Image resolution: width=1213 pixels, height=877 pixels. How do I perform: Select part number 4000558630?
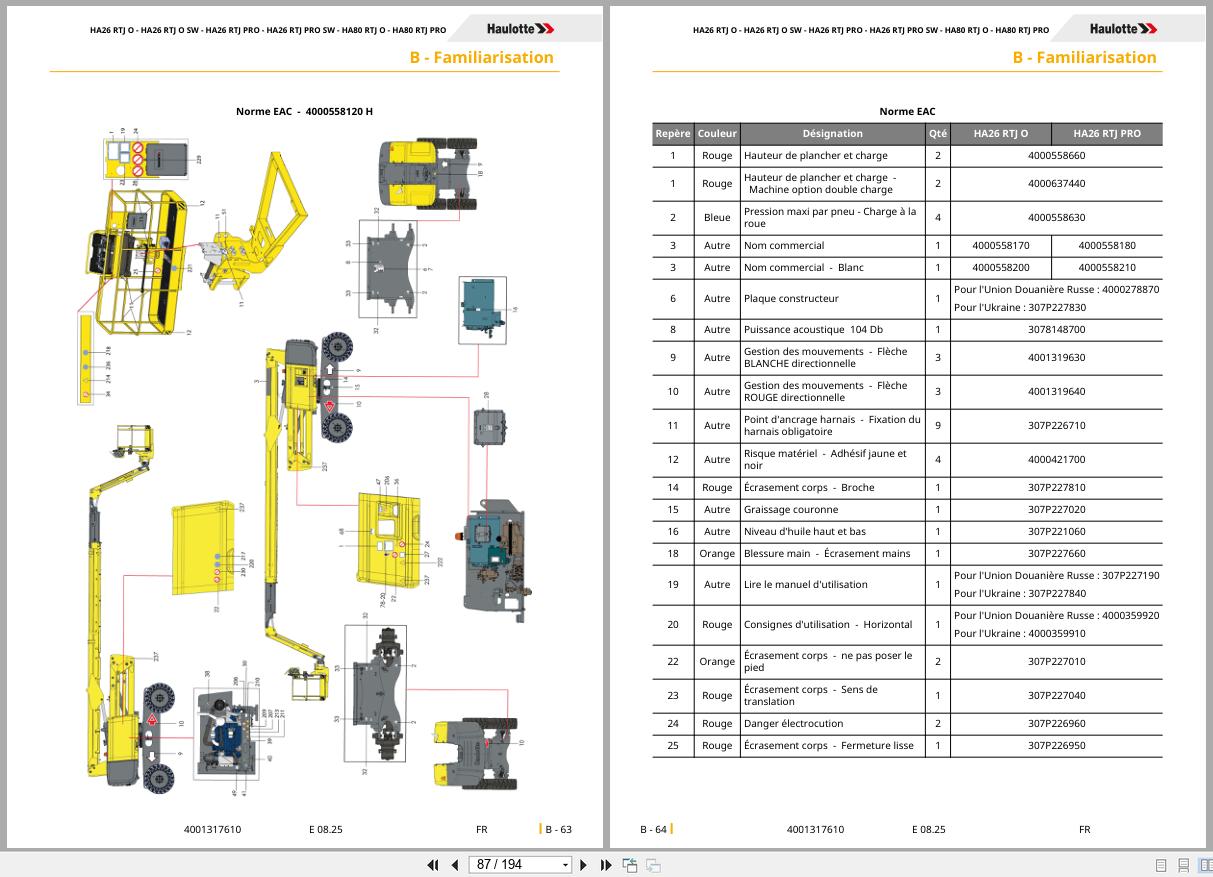click(x=1056, y=217)
